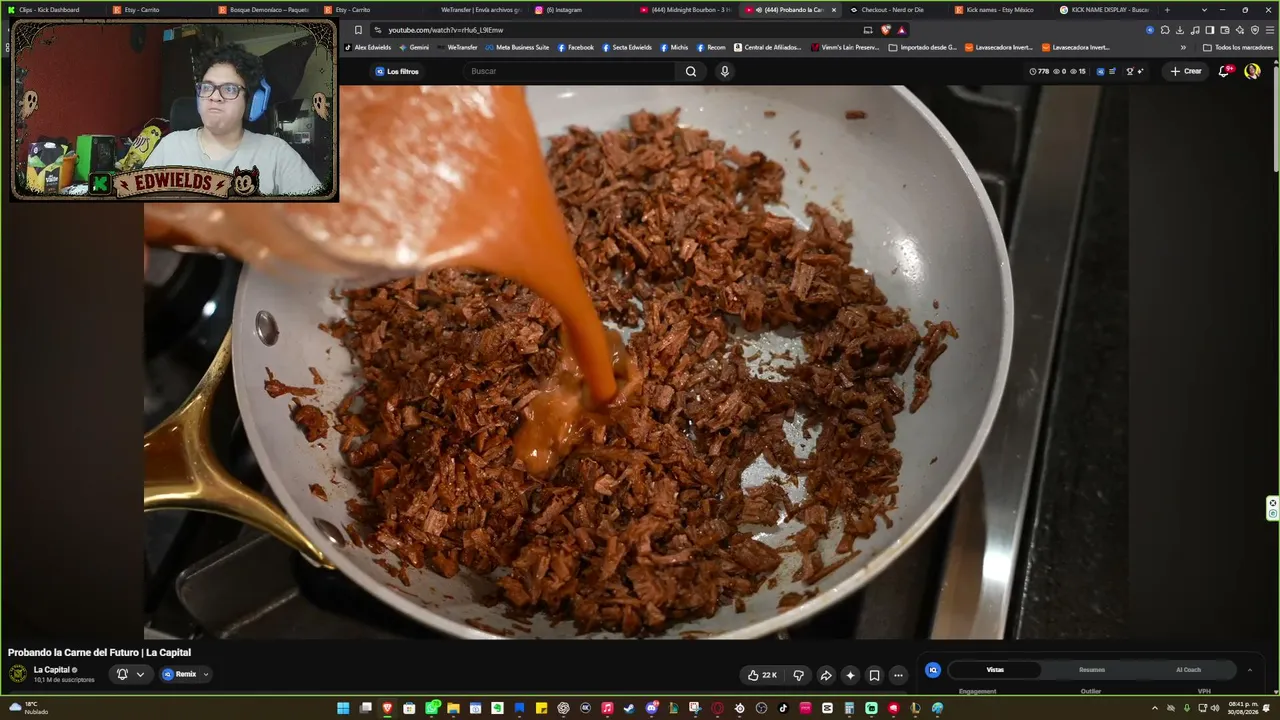1280x720 pixels.
Task: Show hidden system tray icons
Action: click(1155, 708)
